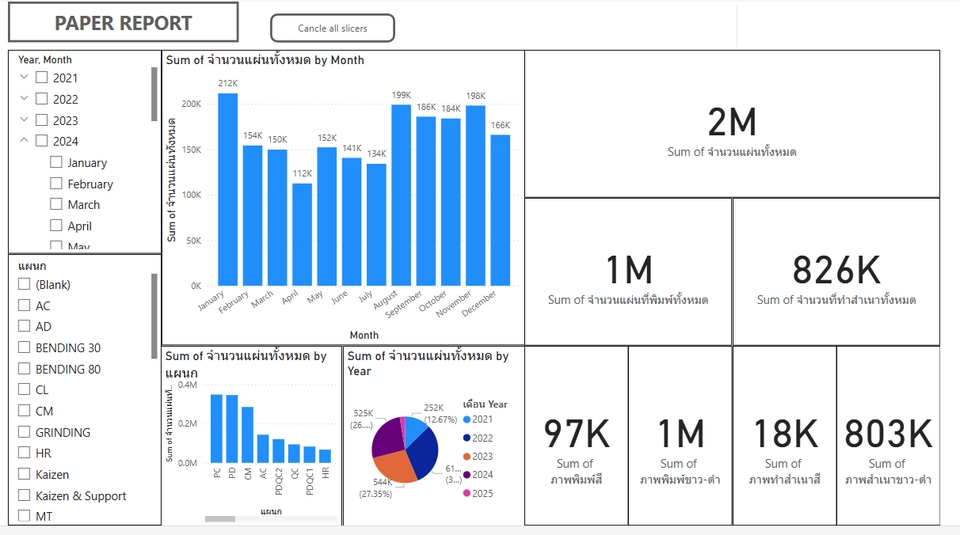Click the 212K data label
The image size is (960, 535).
click(228, 83)
